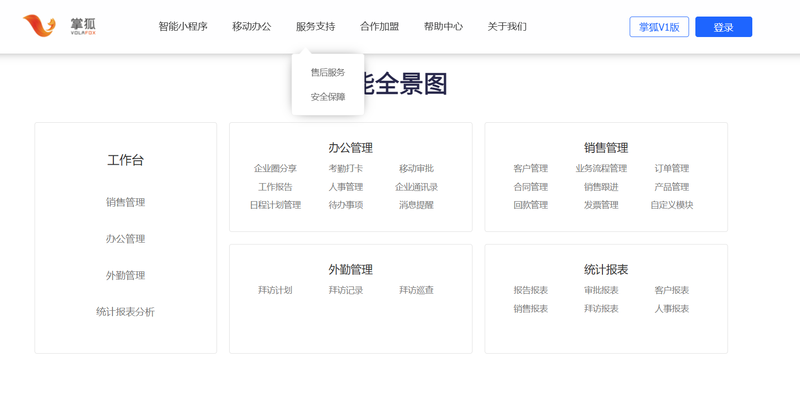This screenshot has width=800, height=397.
Task: Open 审批报表 under 统计报表
Action: (601, 290)
